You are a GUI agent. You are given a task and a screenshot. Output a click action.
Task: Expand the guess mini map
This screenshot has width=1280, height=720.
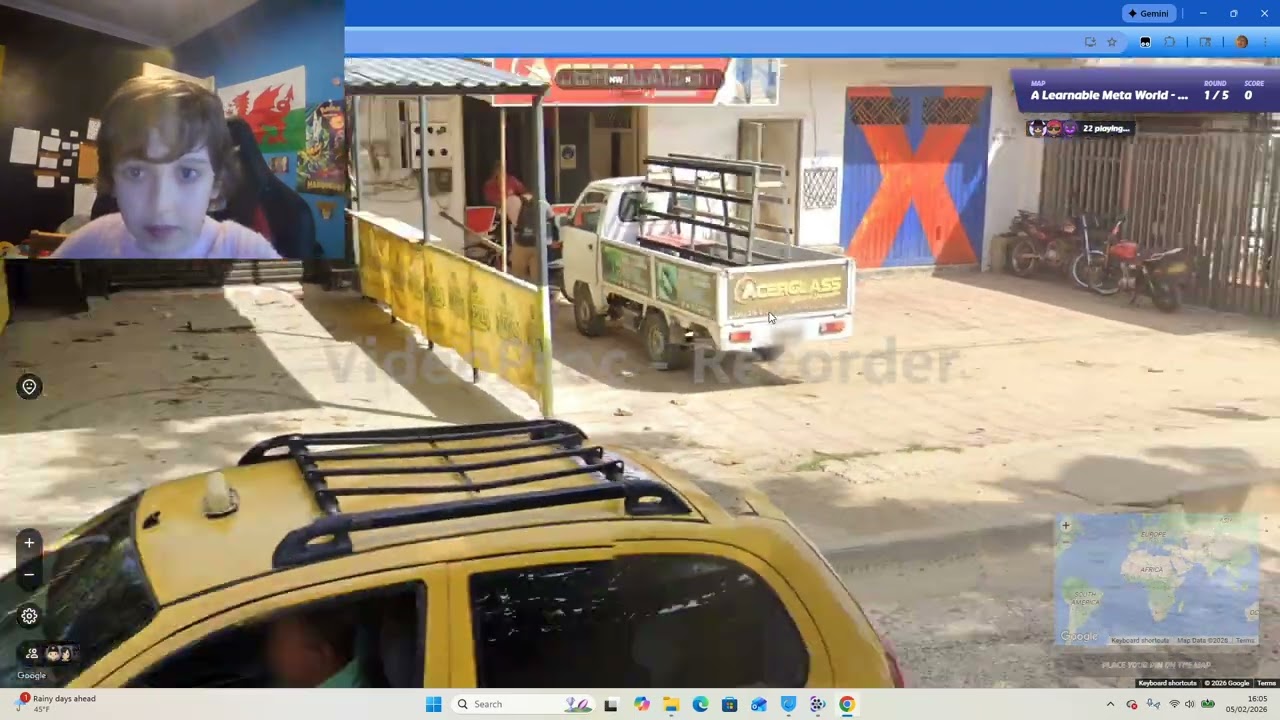(x=1157, y=580)
